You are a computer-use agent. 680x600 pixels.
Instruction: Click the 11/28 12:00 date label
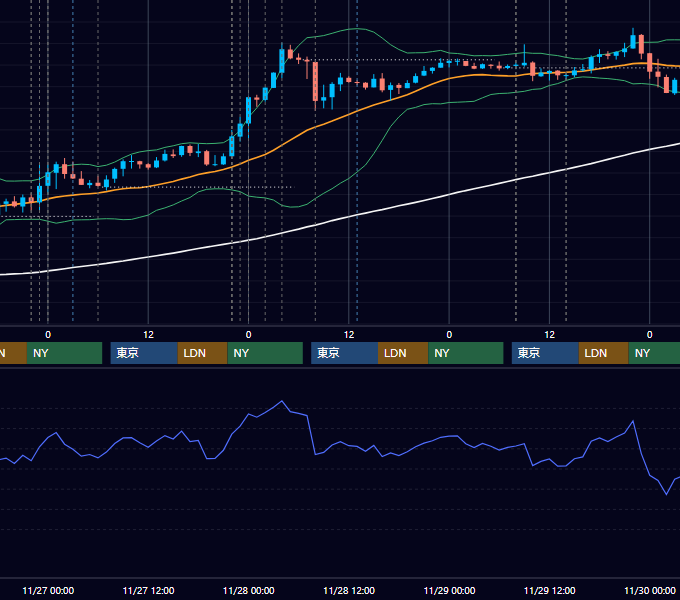click(x=349, y=590)
